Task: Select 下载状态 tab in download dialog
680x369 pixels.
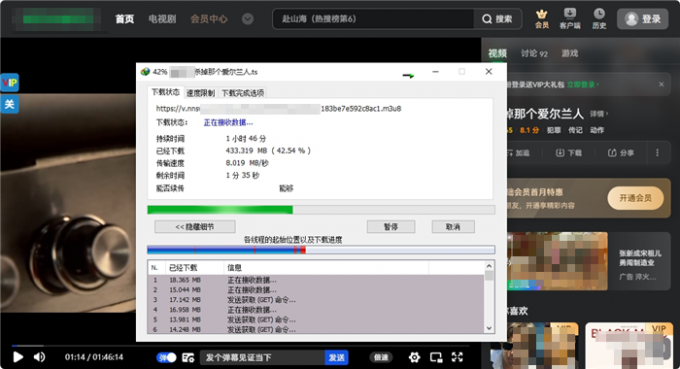Action: click(x=165, y=92)
